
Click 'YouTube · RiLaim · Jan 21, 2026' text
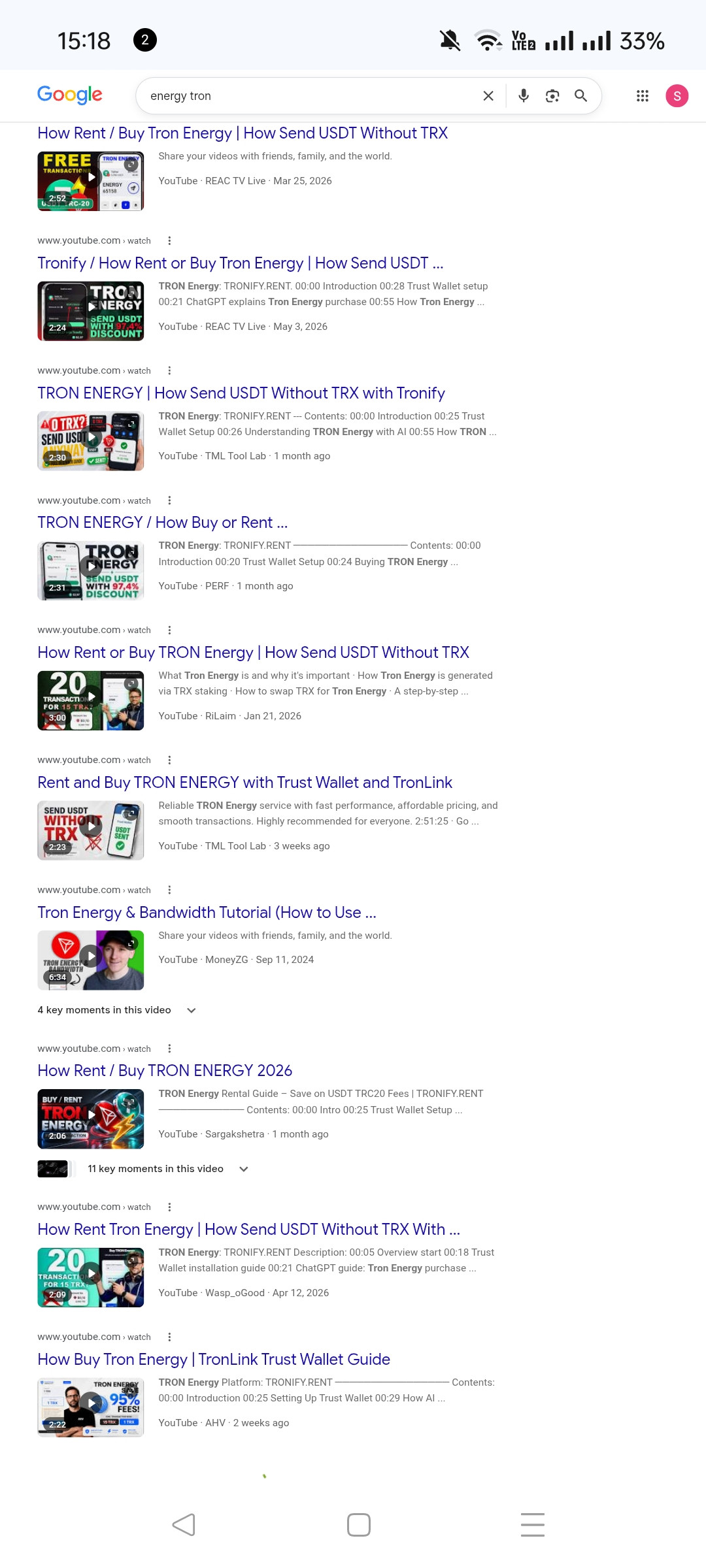[230, 716]
